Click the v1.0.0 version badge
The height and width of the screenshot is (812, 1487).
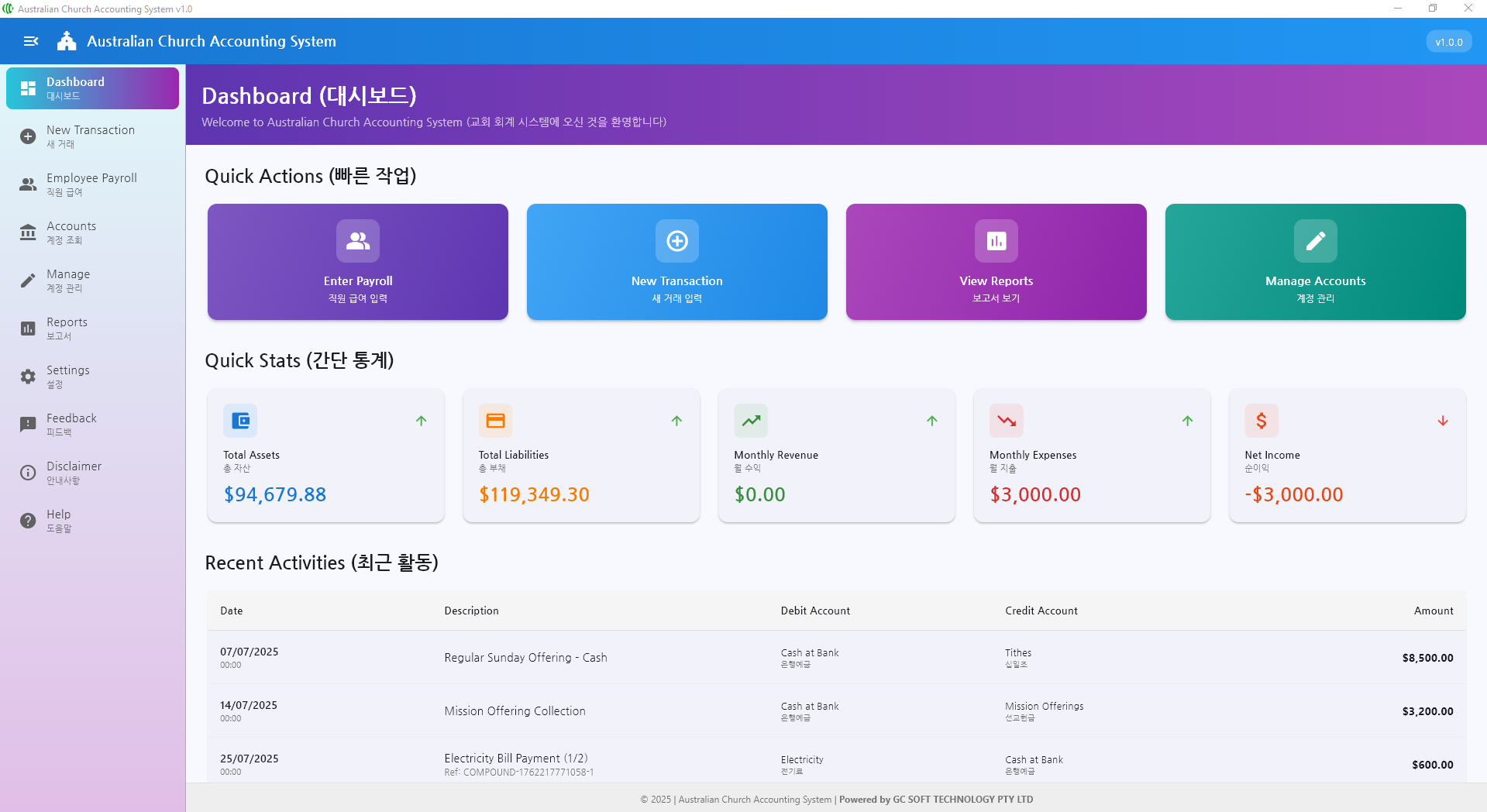[x=1448, y=41]
